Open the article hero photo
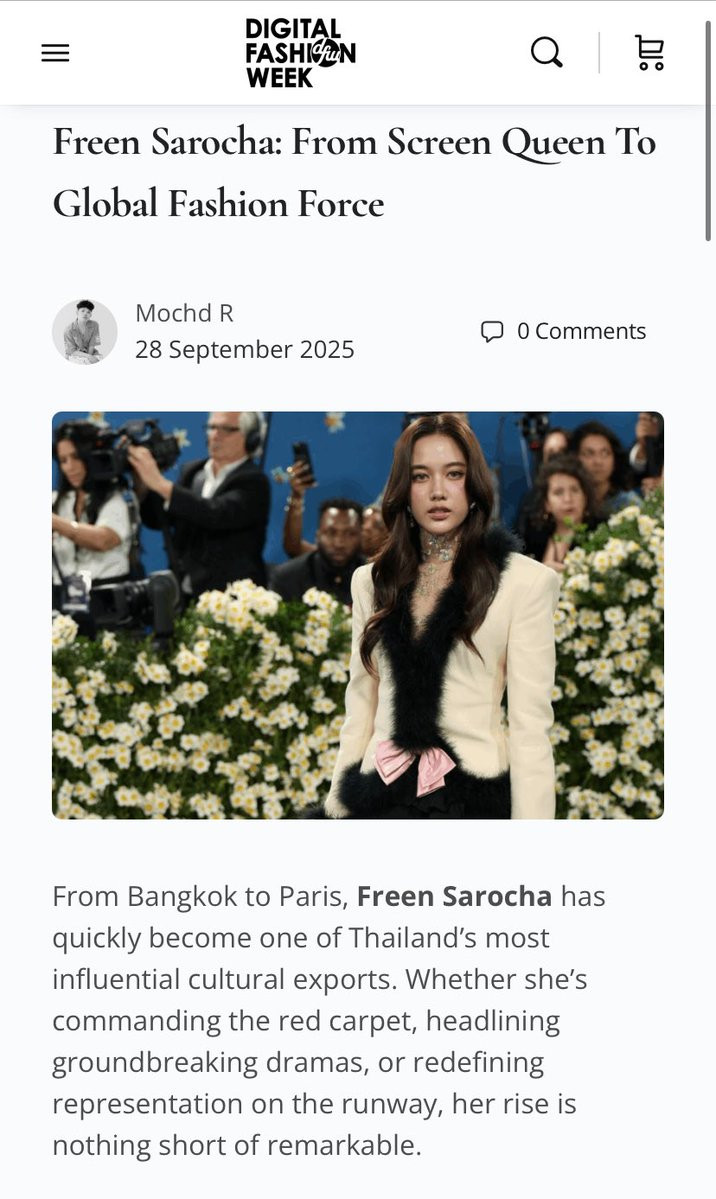The height and width of the screenshot is (1199, 716). (358, 616)
